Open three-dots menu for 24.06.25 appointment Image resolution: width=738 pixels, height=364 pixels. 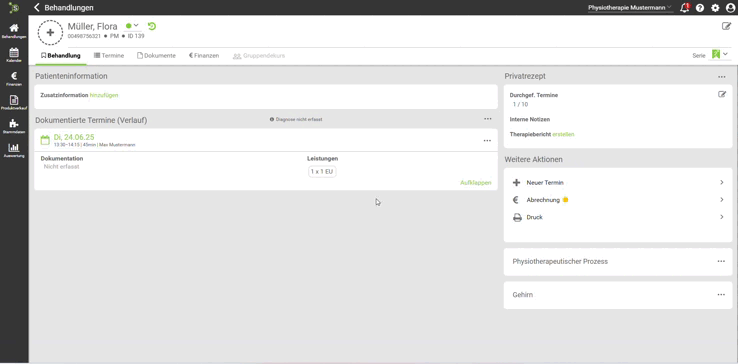tap(487, 141)
